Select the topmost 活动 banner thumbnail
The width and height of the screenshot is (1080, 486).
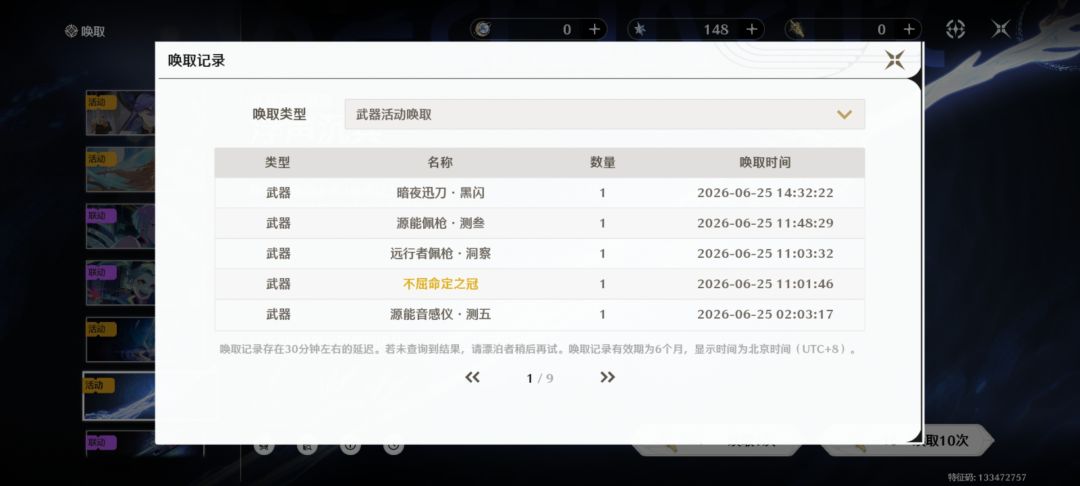(x=120, y=113)
